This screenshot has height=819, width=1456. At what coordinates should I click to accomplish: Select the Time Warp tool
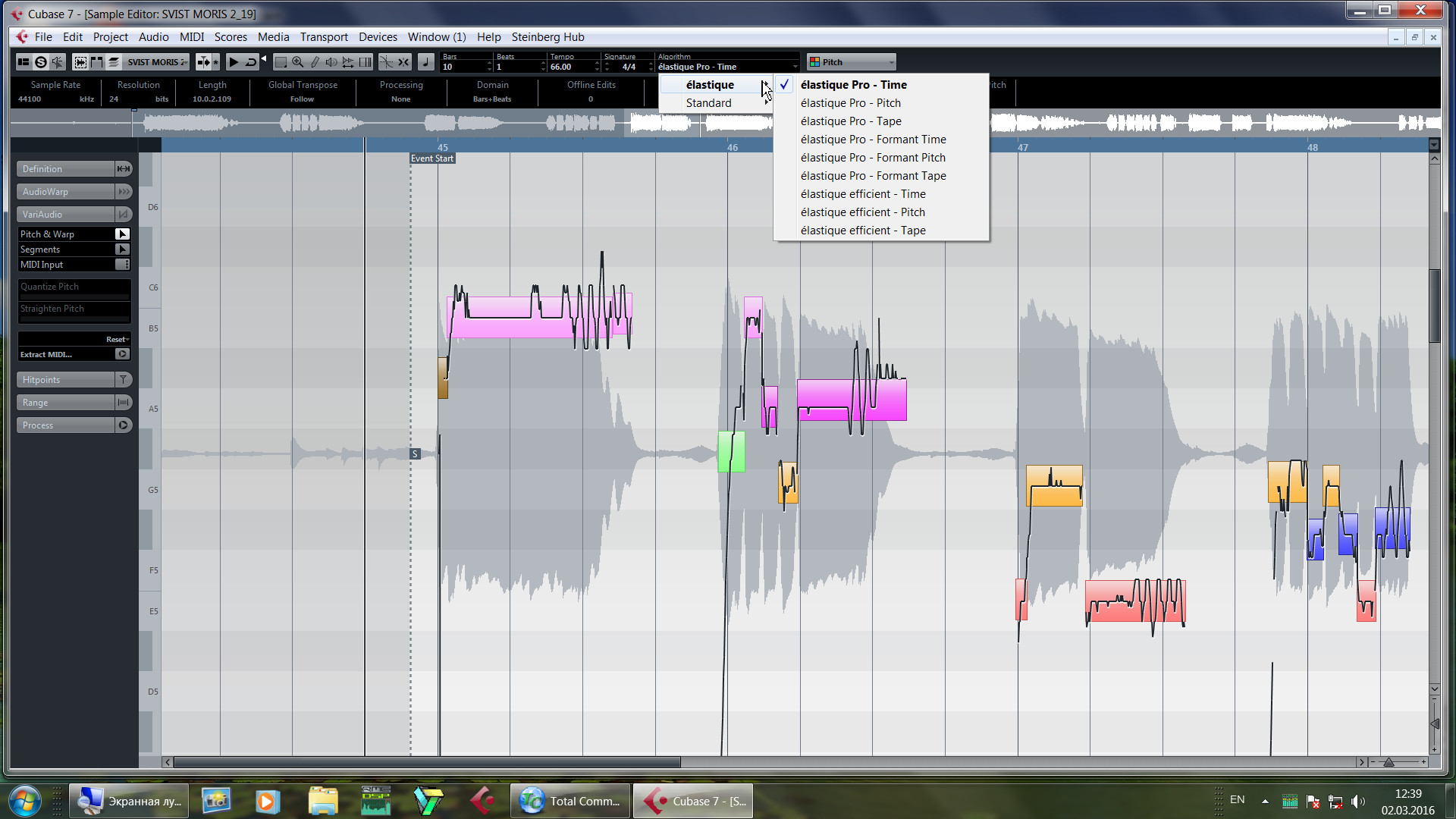(x=366, y=62)
